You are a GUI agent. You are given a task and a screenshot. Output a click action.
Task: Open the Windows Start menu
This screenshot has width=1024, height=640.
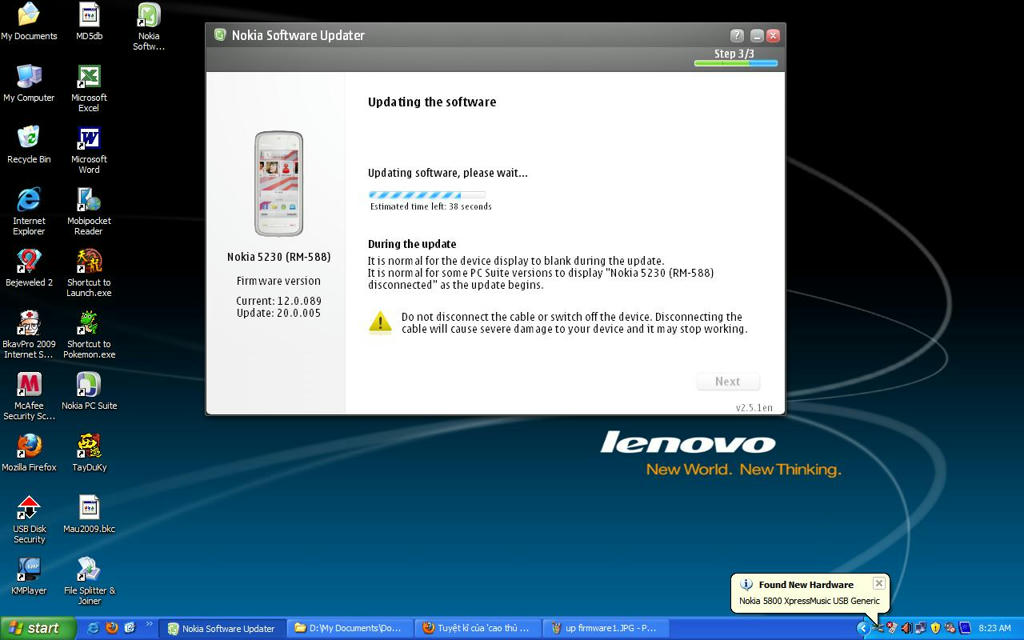(38, 628)
